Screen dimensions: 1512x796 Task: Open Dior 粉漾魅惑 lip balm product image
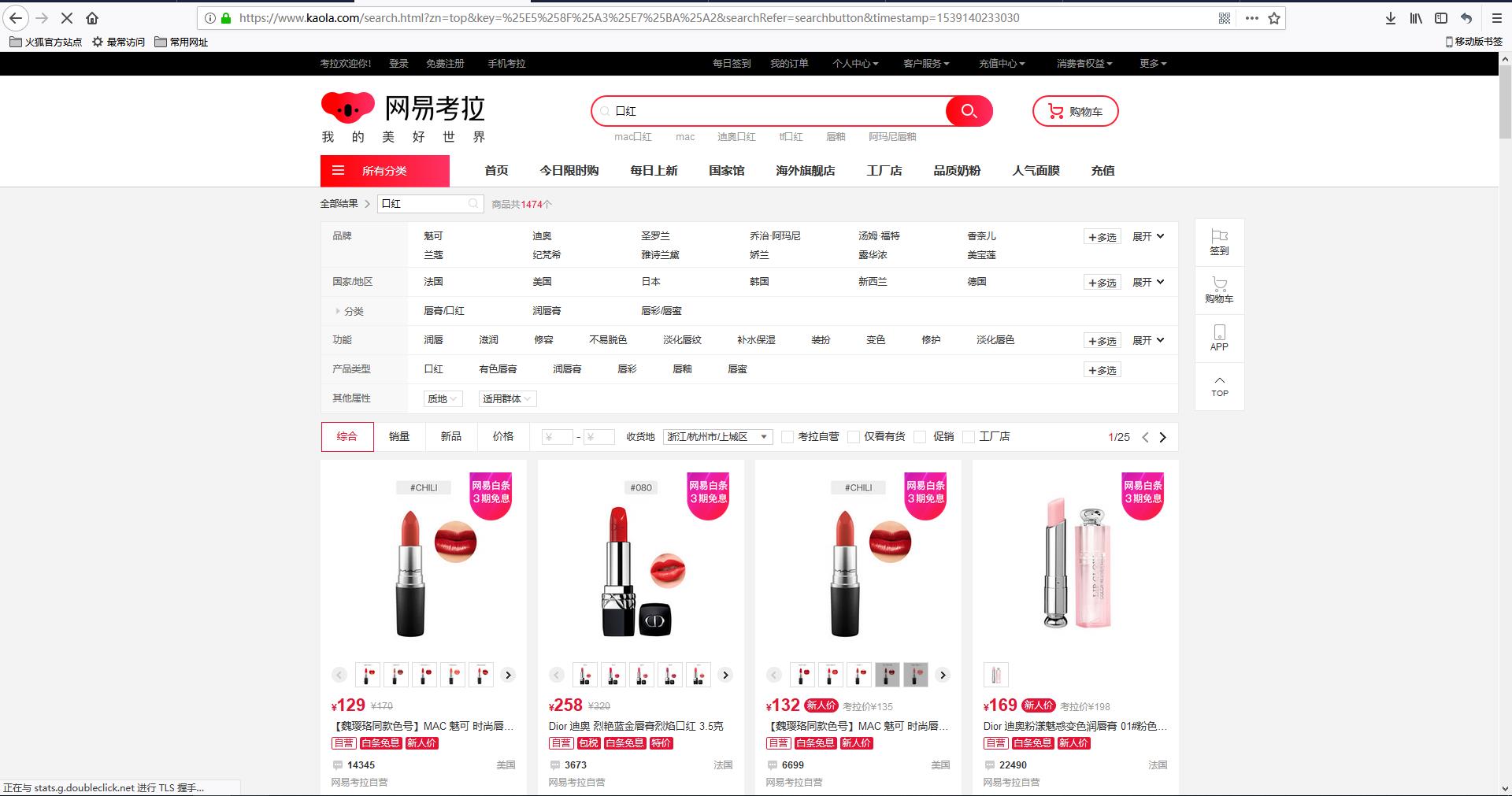point(1076,562)
